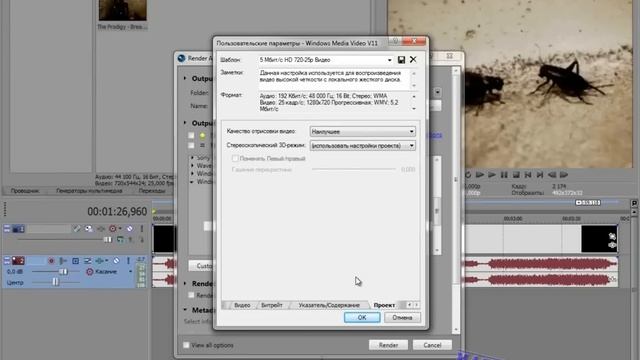Minimize the video track height icon
640x360 pixels.
coord(7,229)
